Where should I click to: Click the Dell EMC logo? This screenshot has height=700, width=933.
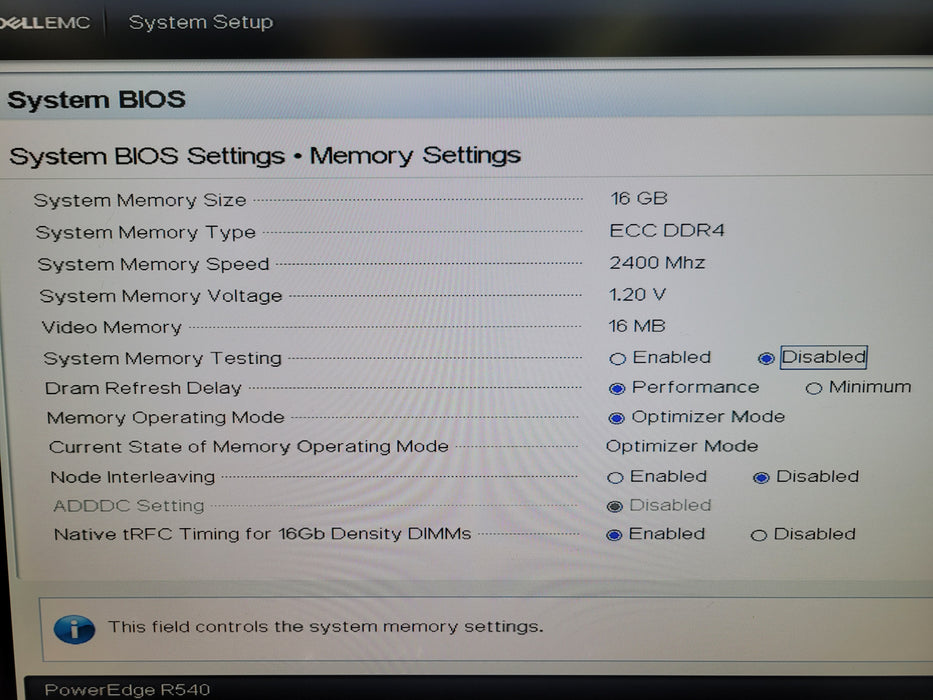[x=45, y=23]
